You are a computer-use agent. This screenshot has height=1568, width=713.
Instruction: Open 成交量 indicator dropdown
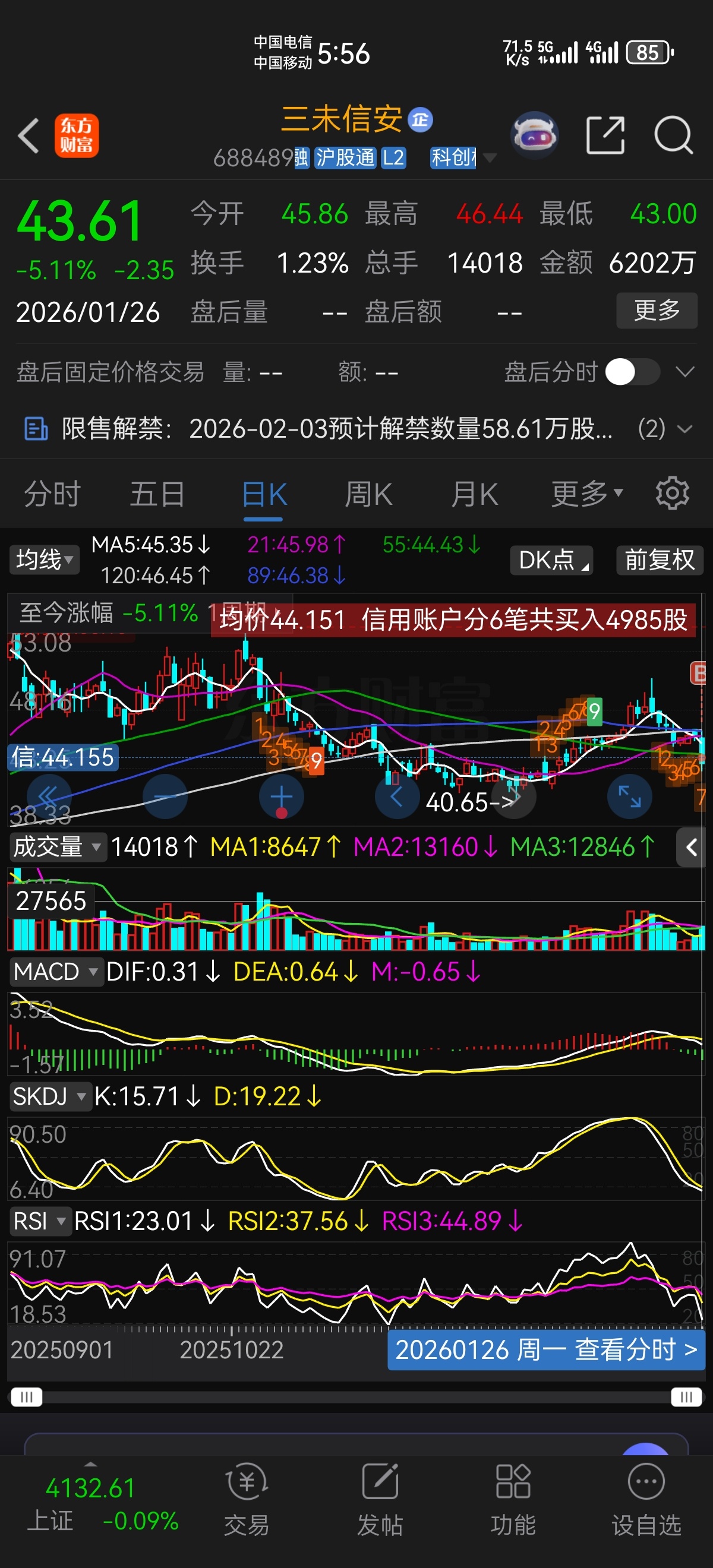(x=58, y=847)
